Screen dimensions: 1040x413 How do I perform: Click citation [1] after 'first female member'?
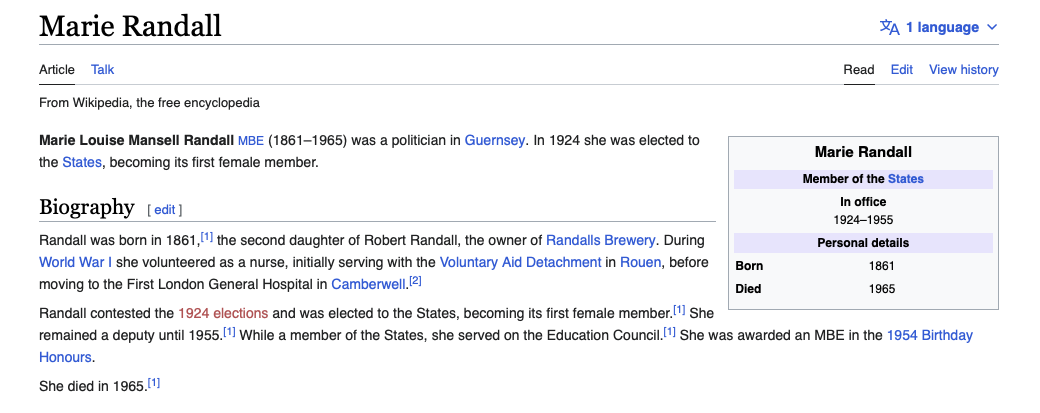(680, 310)
